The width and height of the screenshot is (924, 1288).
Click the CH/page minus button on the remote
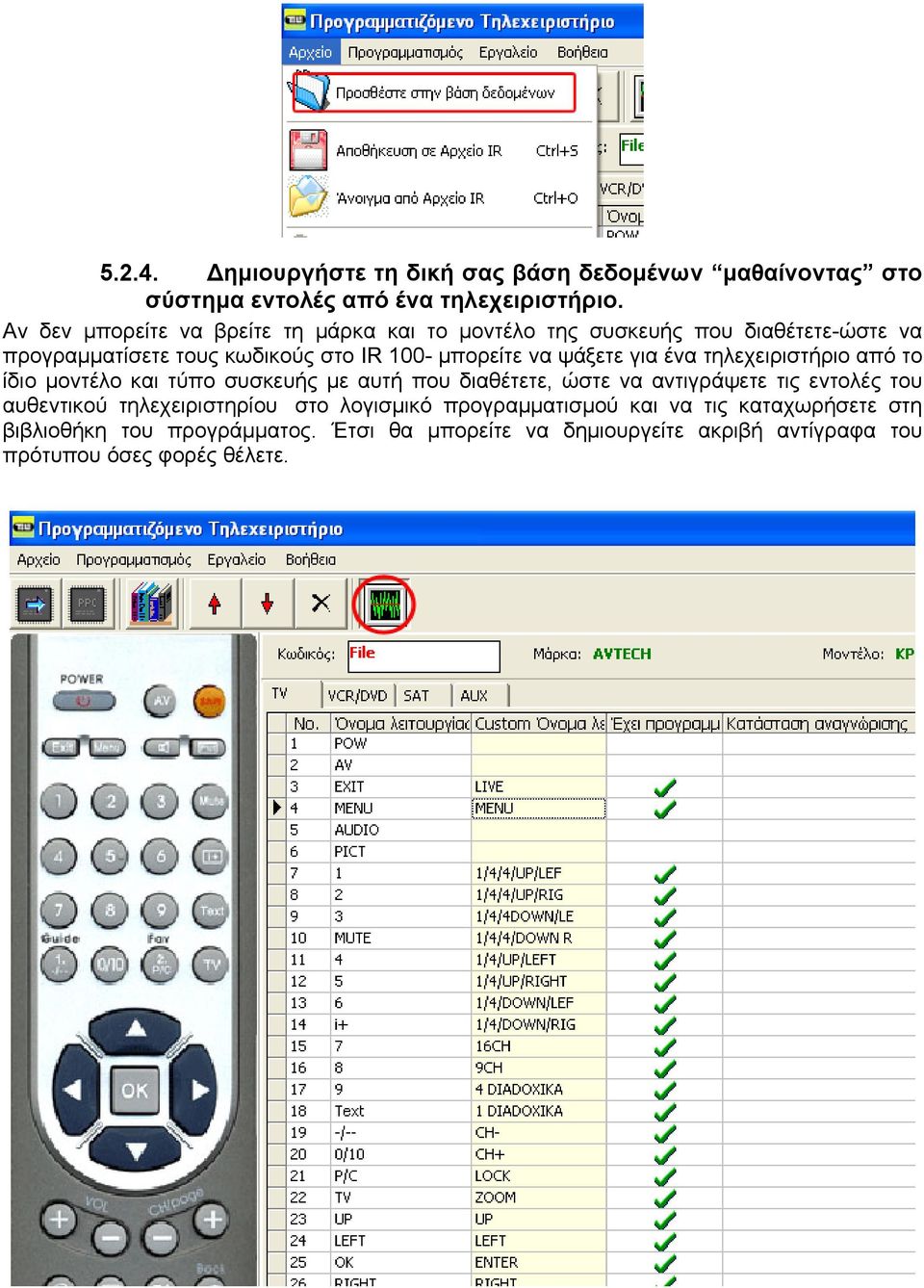[x=161, y=1237]
